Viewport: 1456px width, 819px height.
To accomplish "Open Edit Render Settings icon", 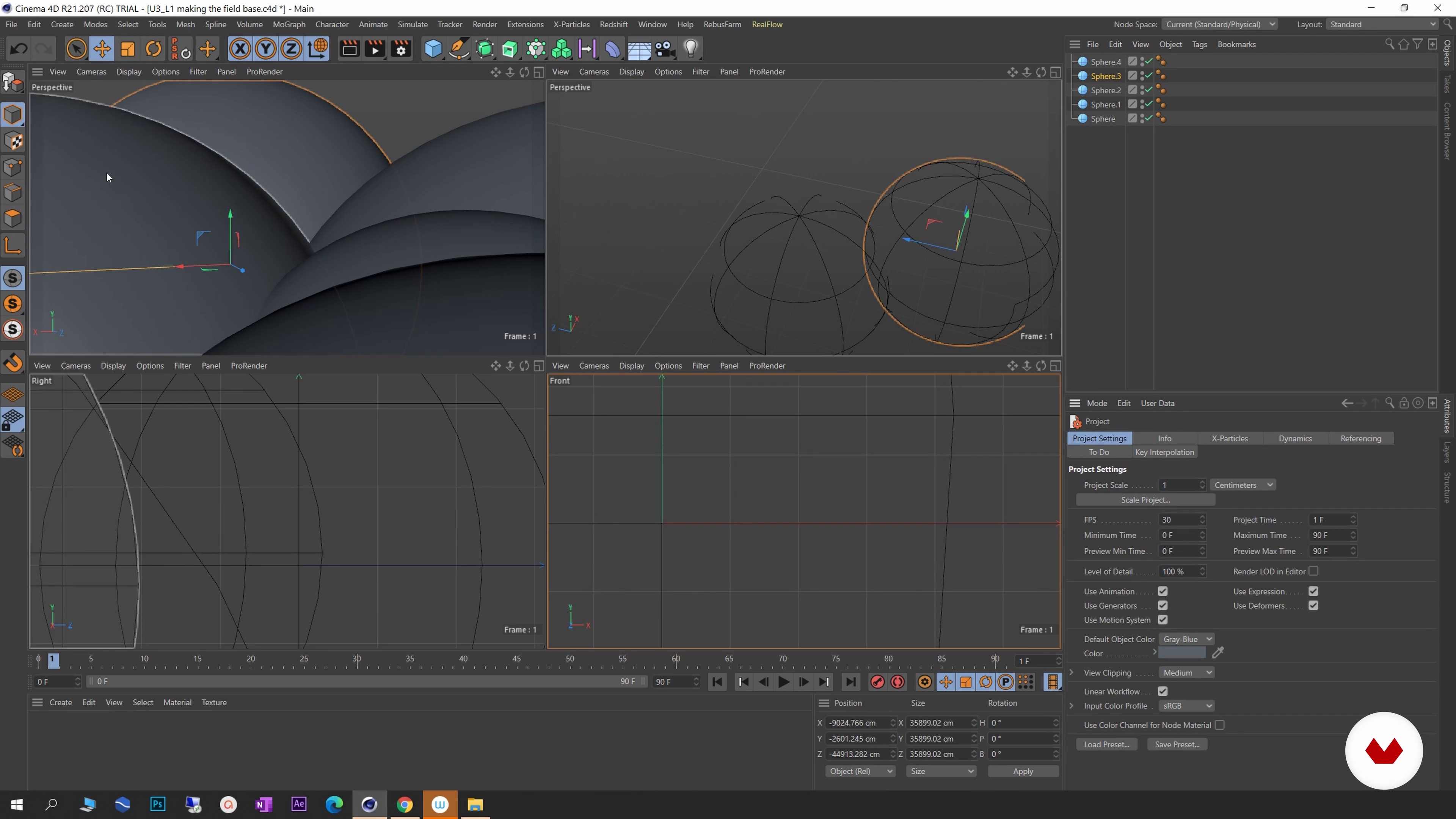I will coord(401,49).
